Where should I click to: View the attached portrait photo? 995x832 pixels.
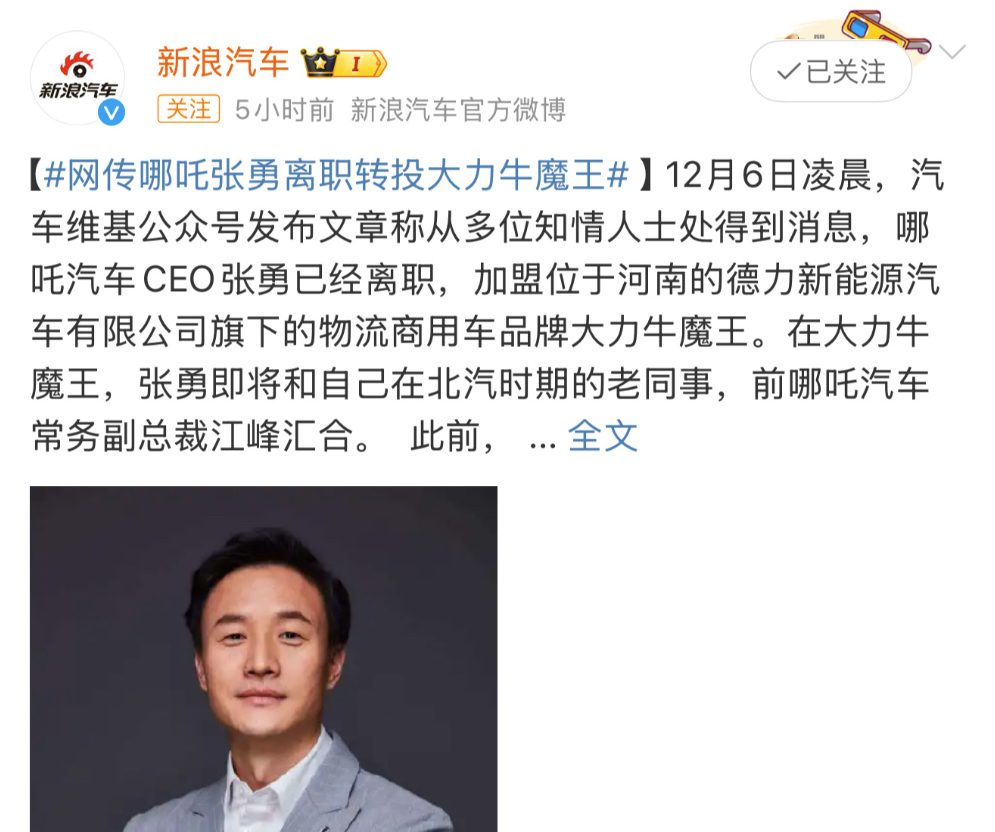click(263, 659)
